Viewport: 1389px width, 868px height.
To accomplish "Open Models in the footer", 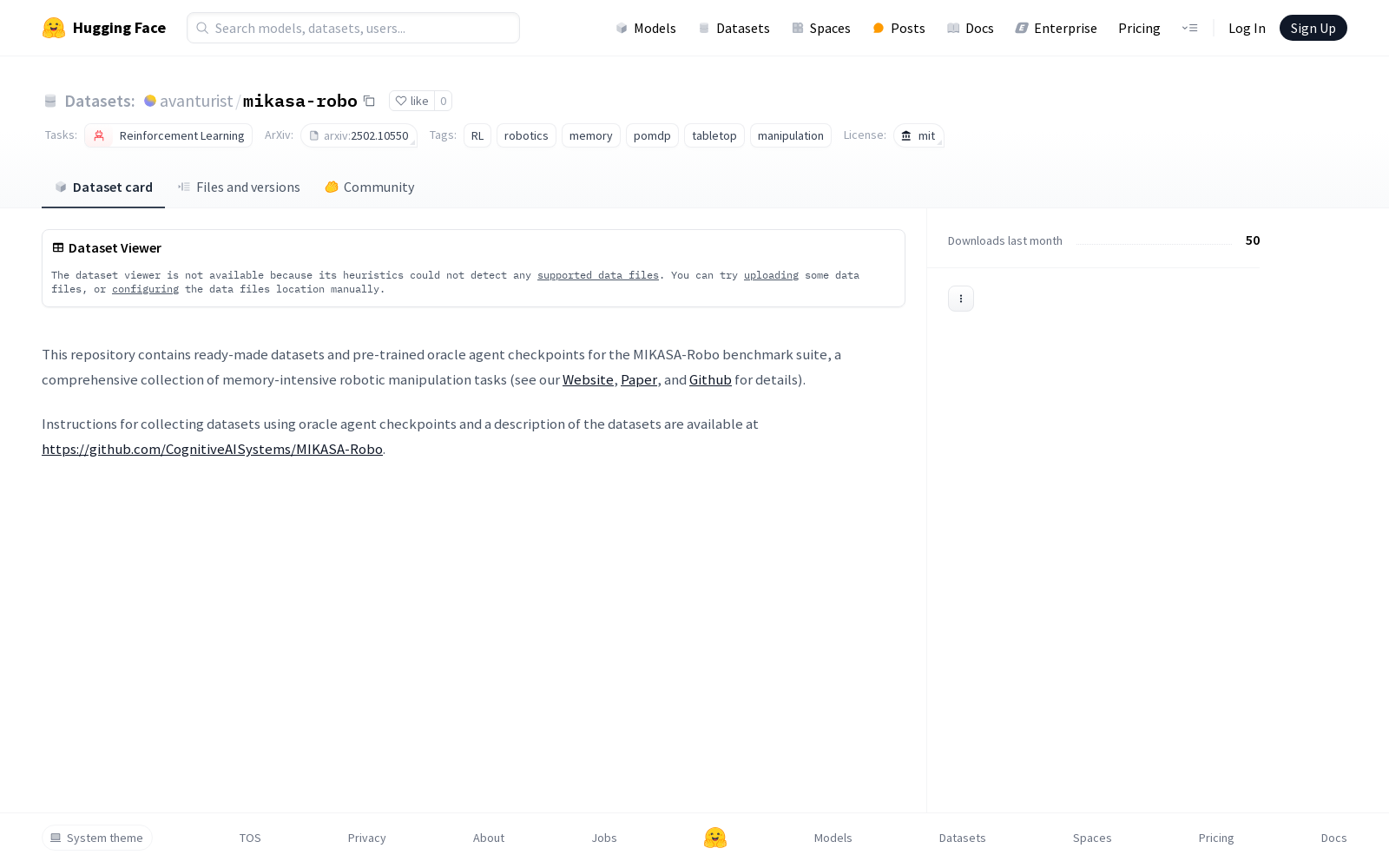I will click(x=833, y=838).
